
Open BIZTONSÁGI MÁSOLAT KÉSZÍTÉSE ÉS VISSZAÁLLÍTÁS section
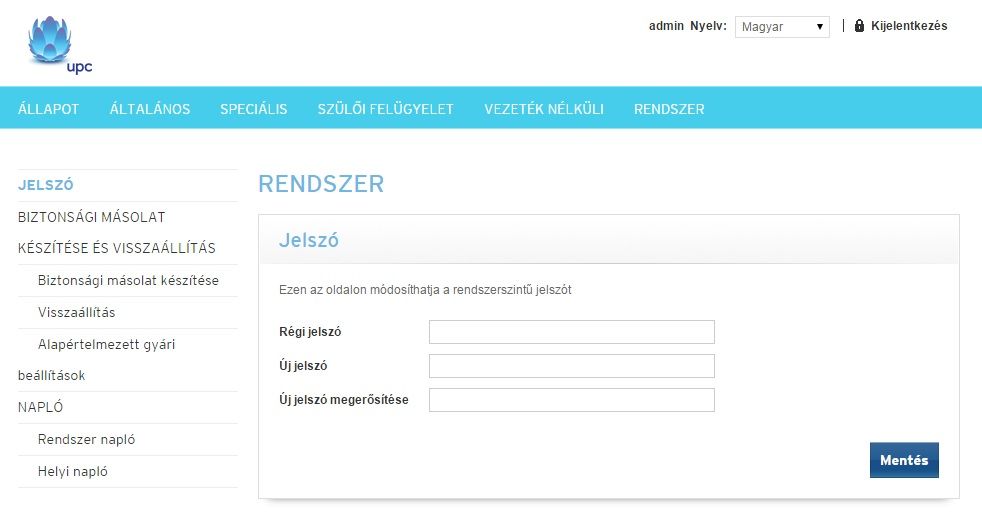pyautogui.click(x=116, y=233)
